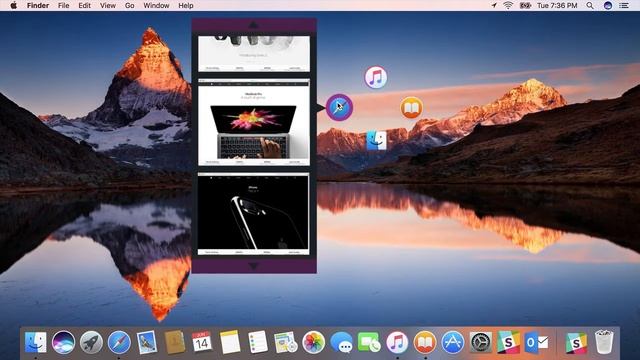Select the MacBook Pro window preview
640x360 pixels.
pos(254,122)
